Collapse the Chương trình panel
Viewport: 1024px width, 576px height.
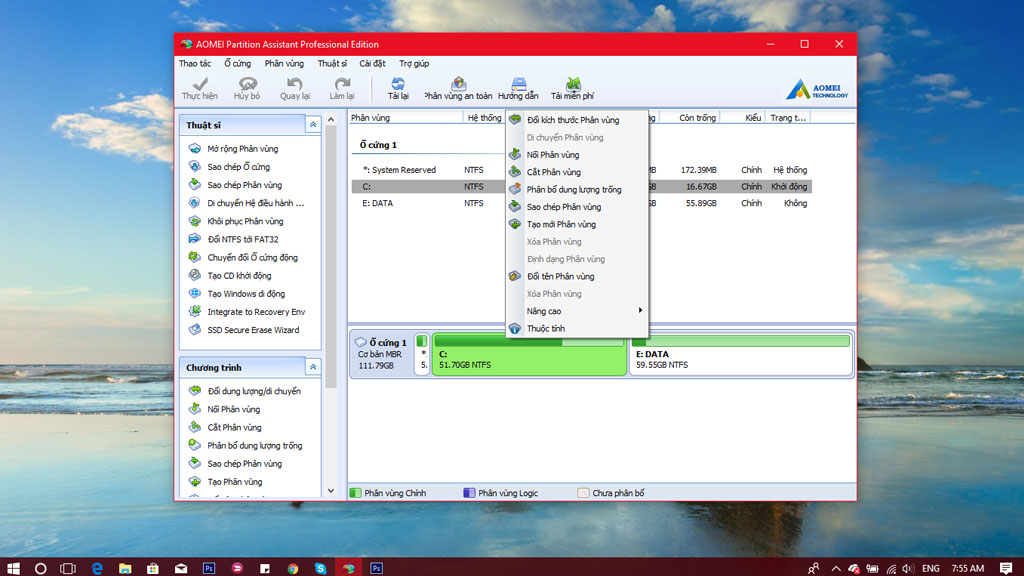313,367
